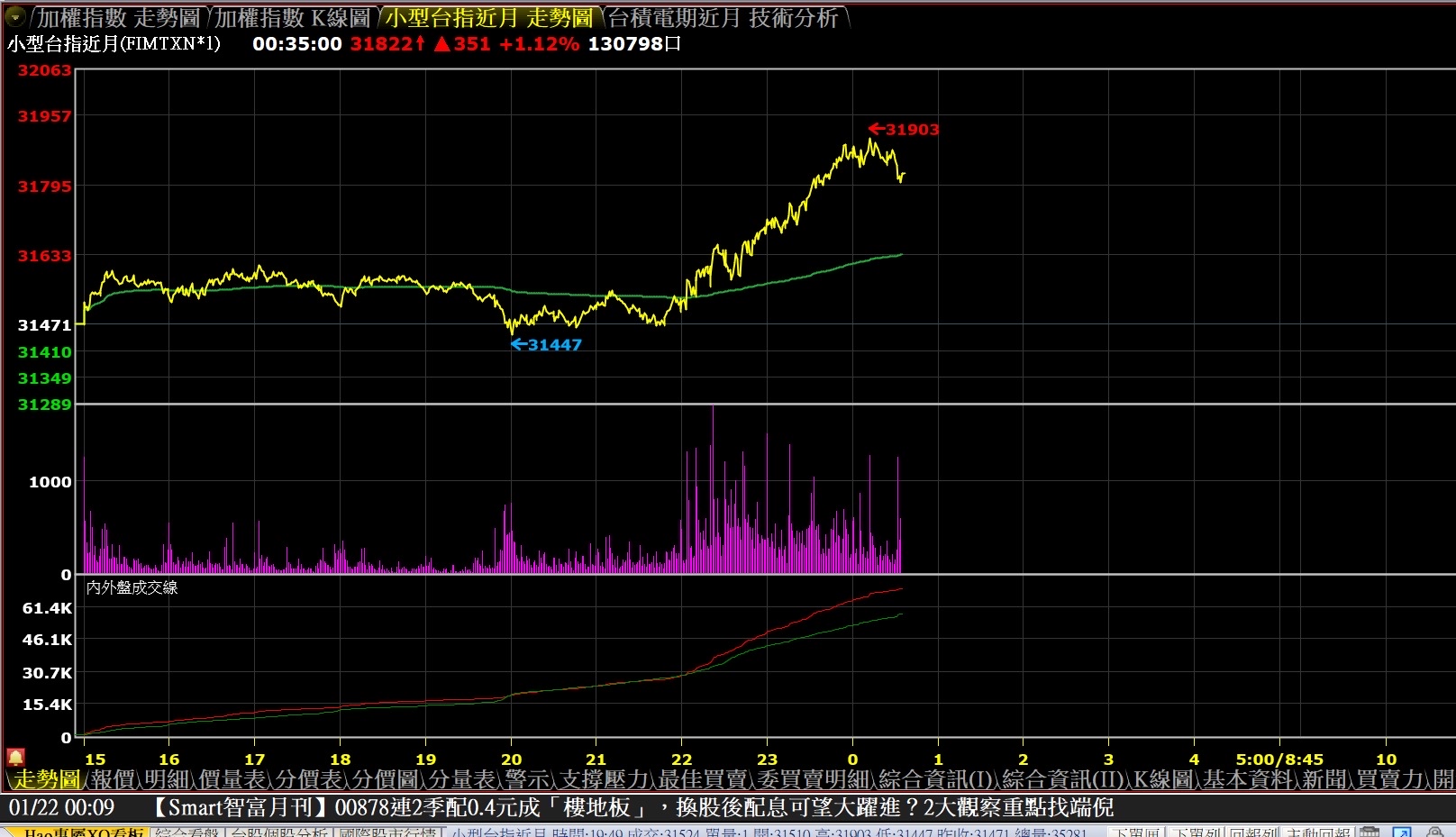This screenshot has width=1456, height=837.
Task: Open the 綜合資訊(II) bottom tab
Action: click(x=1063, y=779)
